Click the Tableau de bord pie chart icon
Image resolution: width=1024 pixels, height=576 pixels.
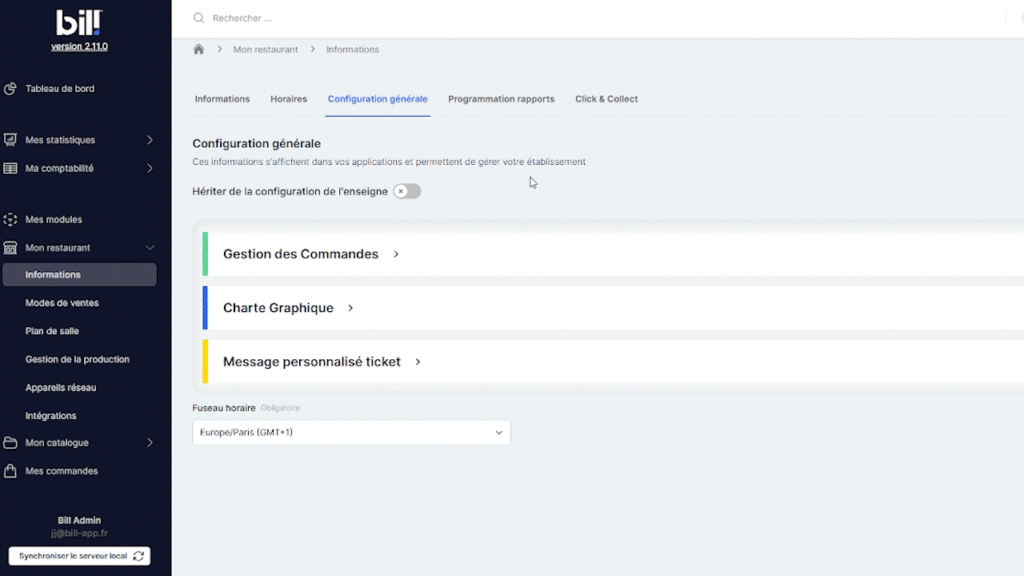[10, 89]
